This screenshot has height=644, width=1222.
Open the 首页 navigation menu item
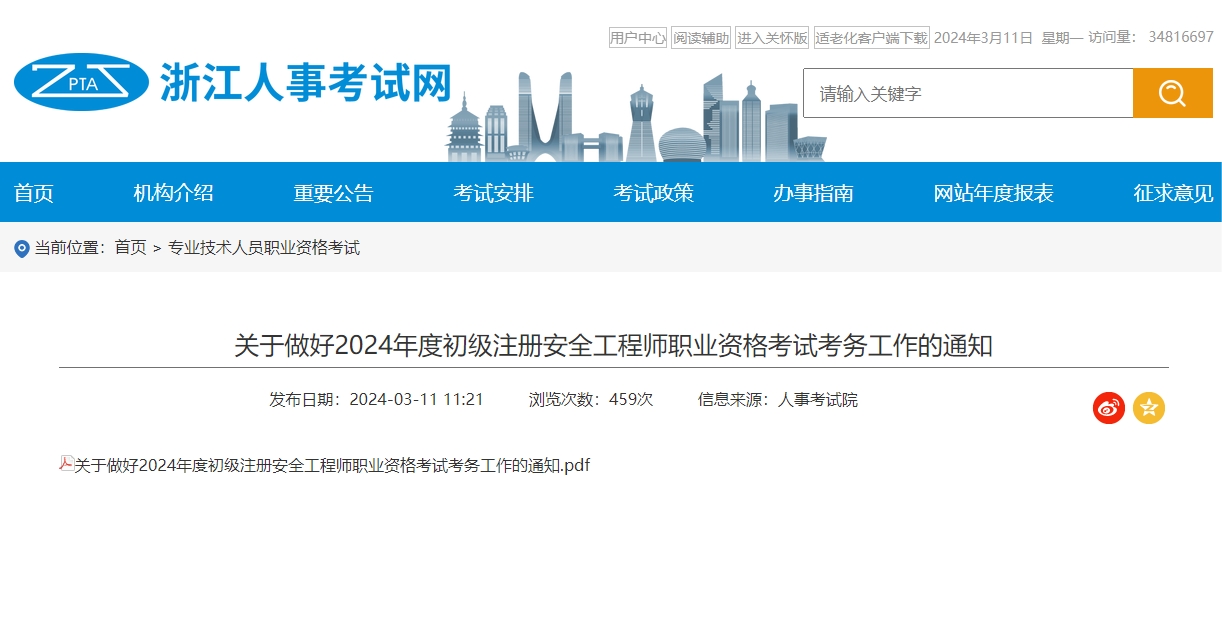pyautogui.click(x=34, y=193)
